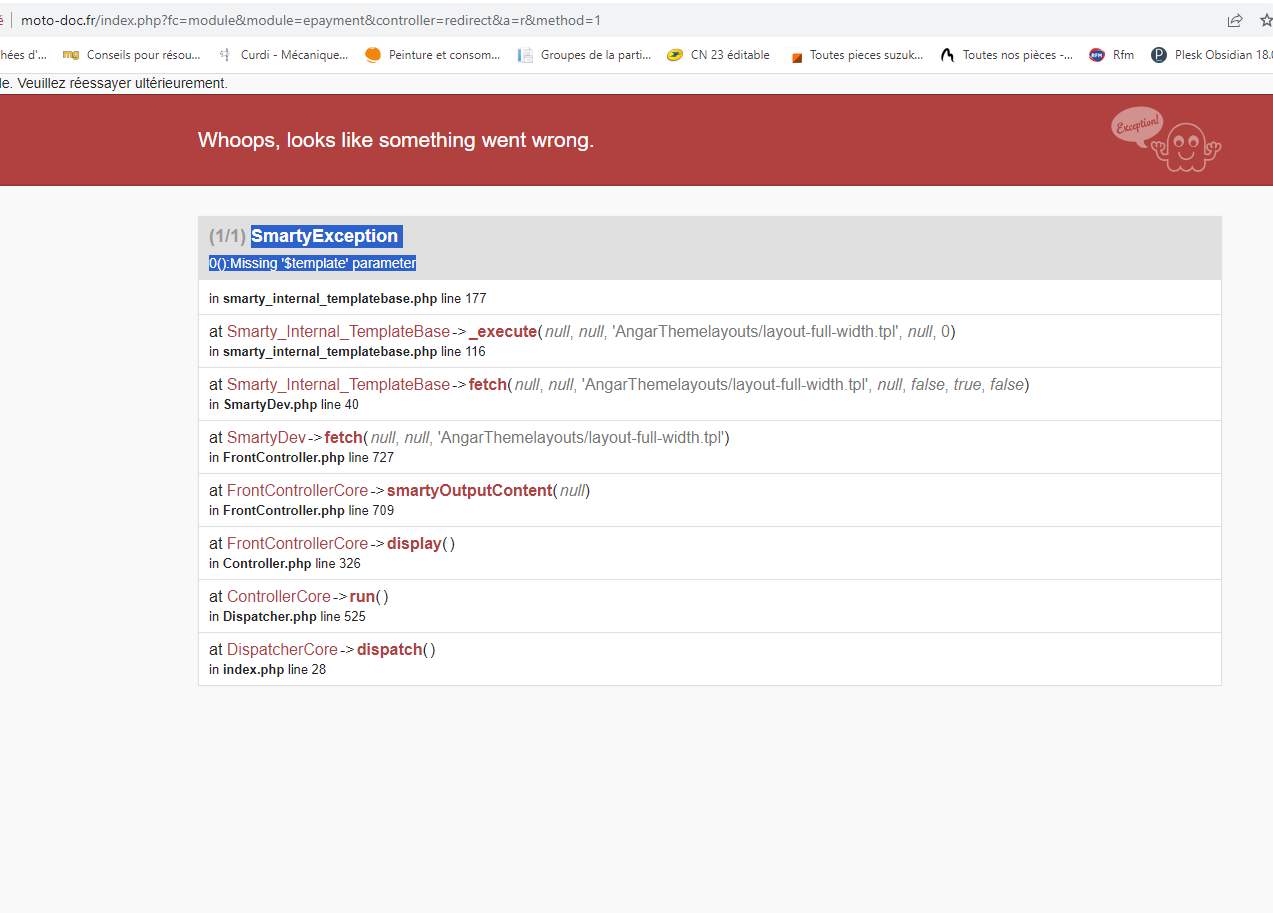Screen dimensions: 1273x913
Task: Click 'FrontController.php line 709' text
Action: coord(308,510)
